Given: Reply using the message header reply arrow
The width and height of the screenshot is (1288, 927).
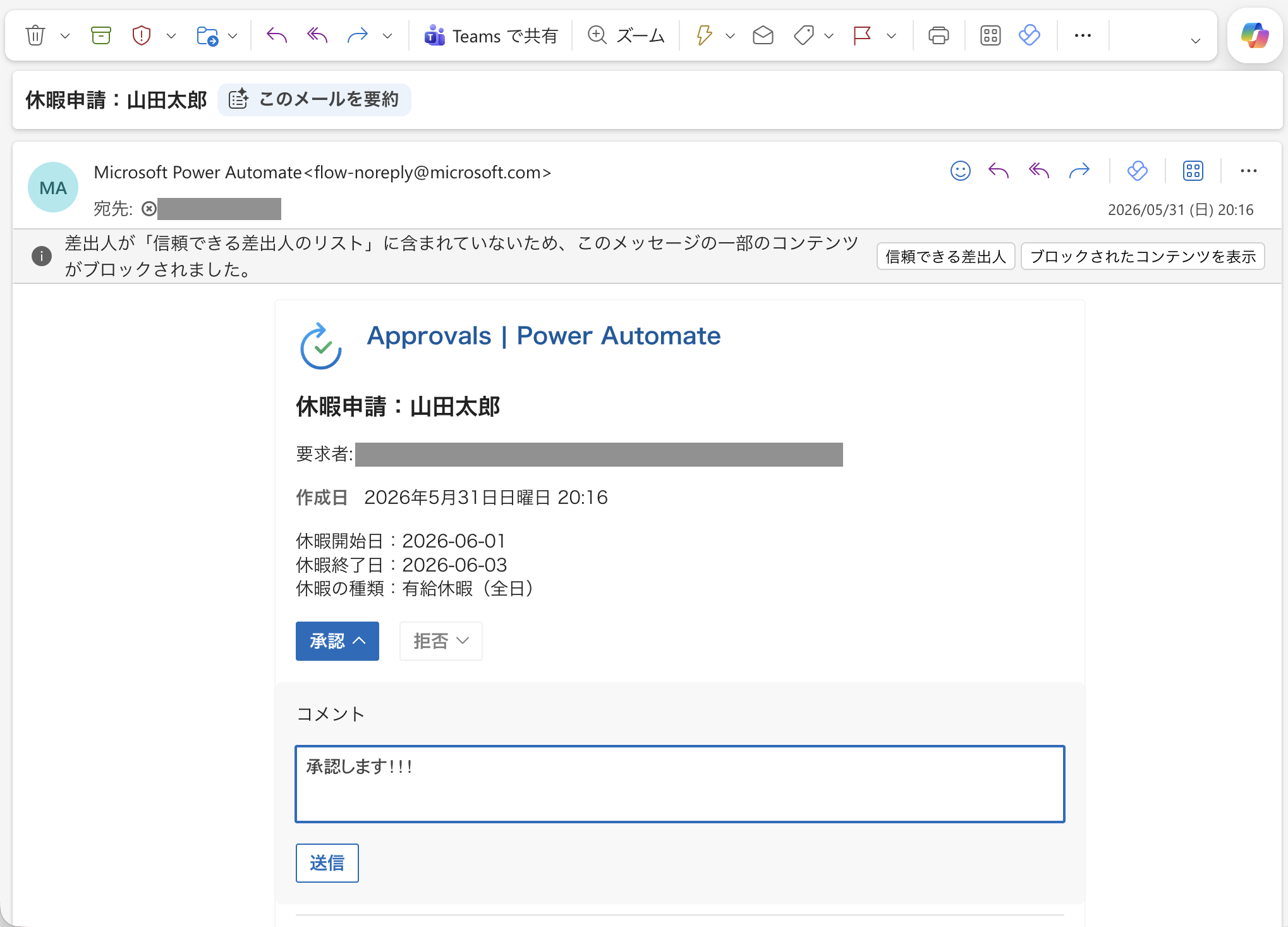Looking at the screenshot, I should (999, 171).
